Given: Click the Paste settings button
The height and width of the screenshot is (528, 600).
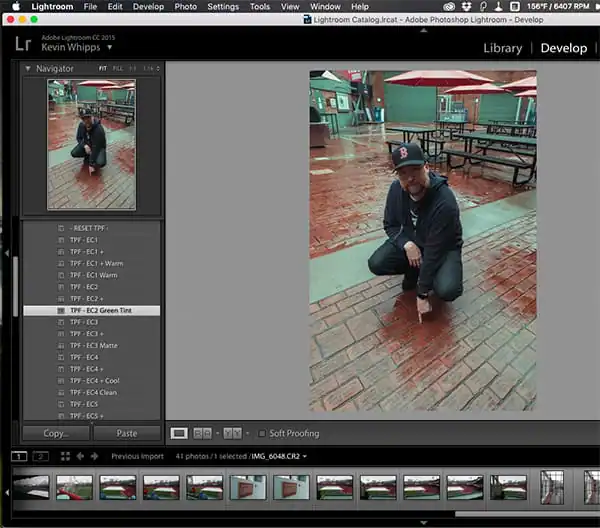Looking at the screenshot, I should [127, 433].
